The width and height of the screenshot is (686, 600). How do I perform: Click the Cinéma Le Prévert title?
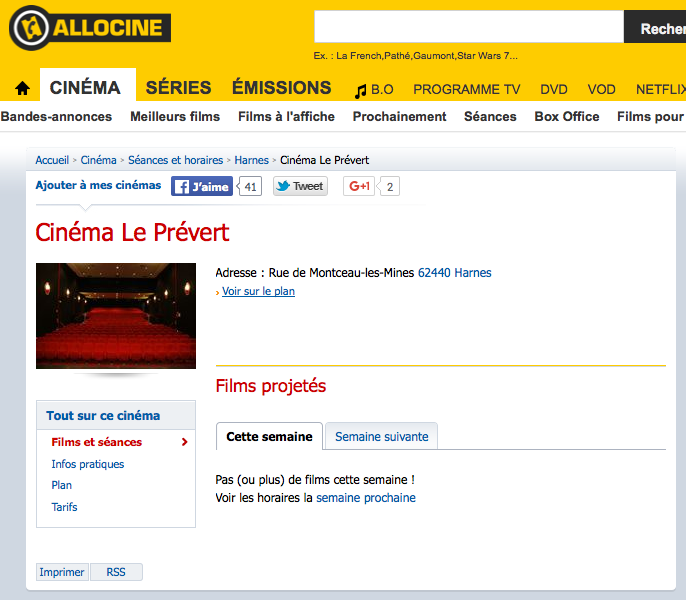[x=132, y=232]
